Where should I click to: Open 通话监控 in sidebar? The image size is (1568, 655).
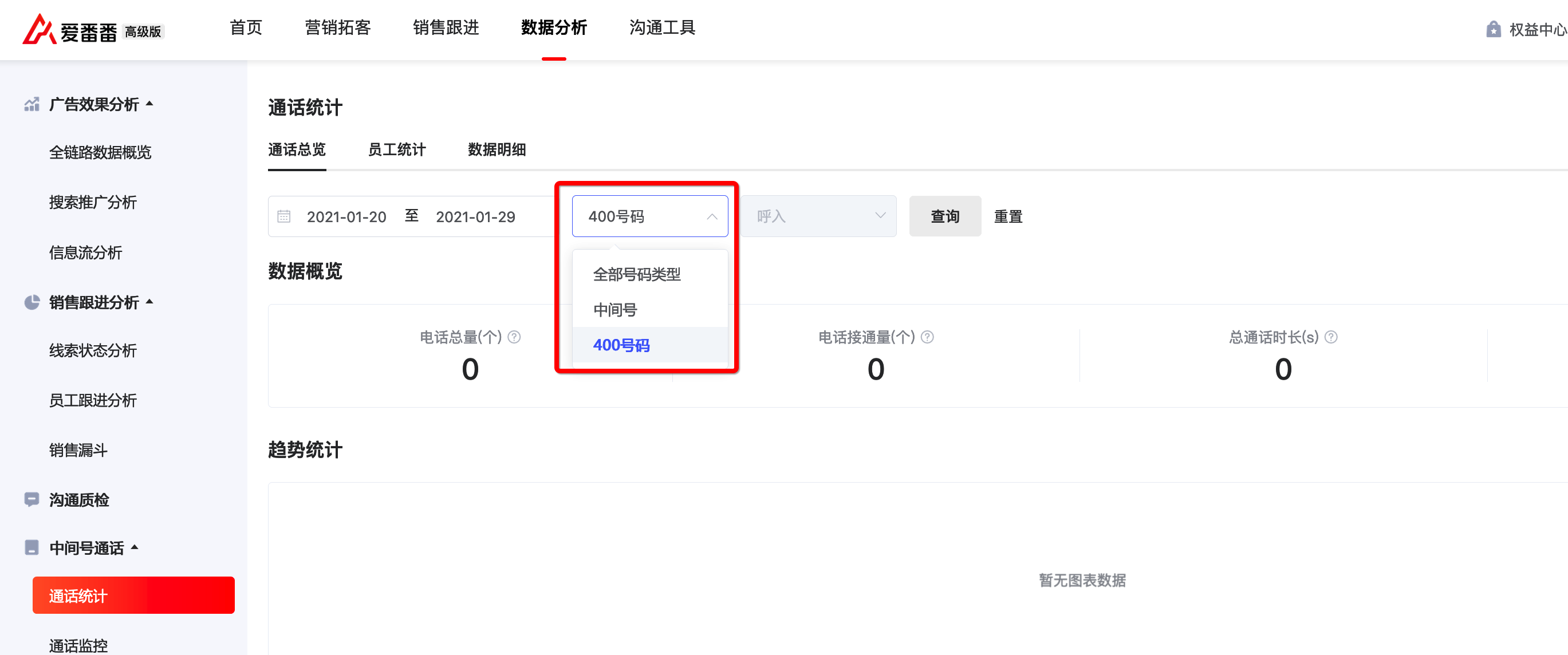point(78,645)
